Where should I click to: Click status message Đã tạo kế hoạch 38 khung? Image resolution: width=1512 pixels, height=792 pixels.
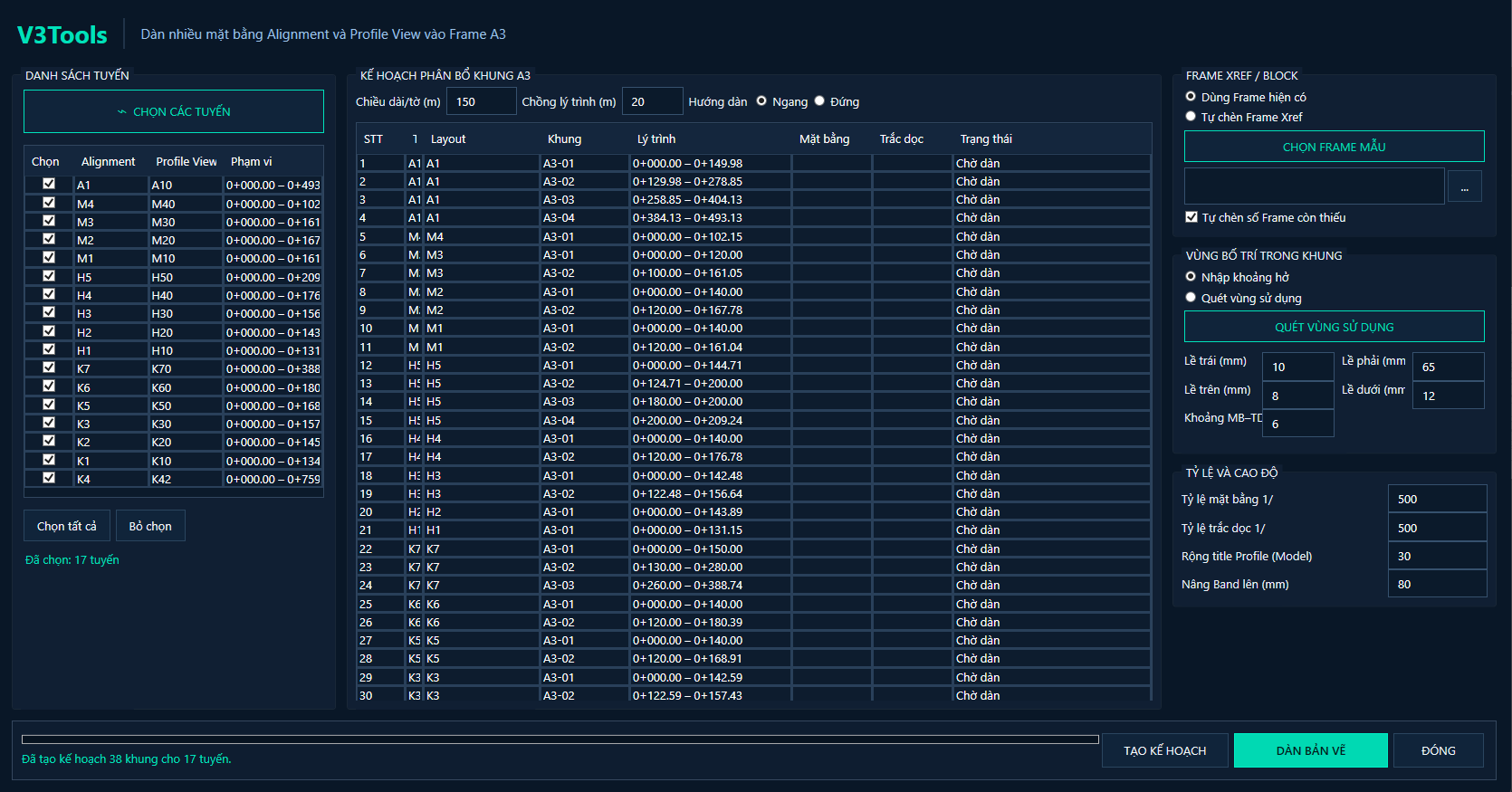[127, 759]
